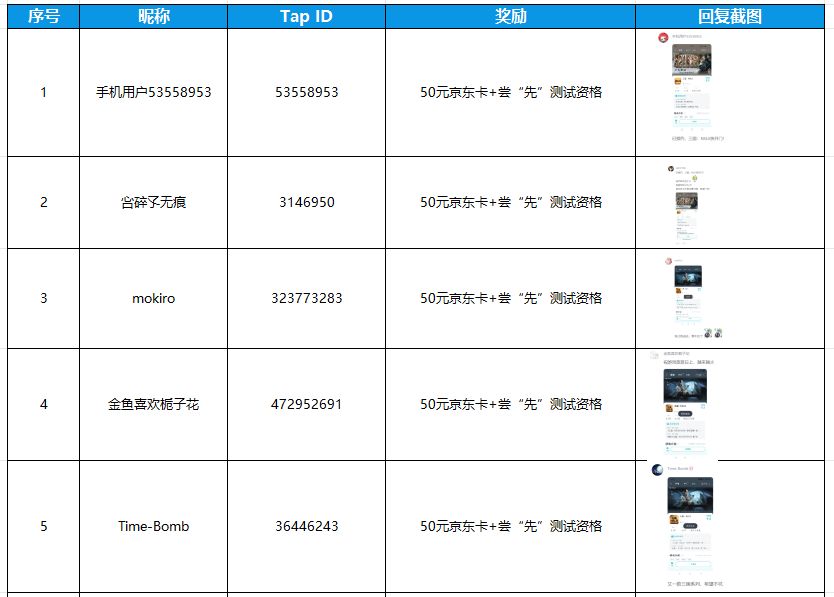Click the 奖励 column header

click(511, 16)
